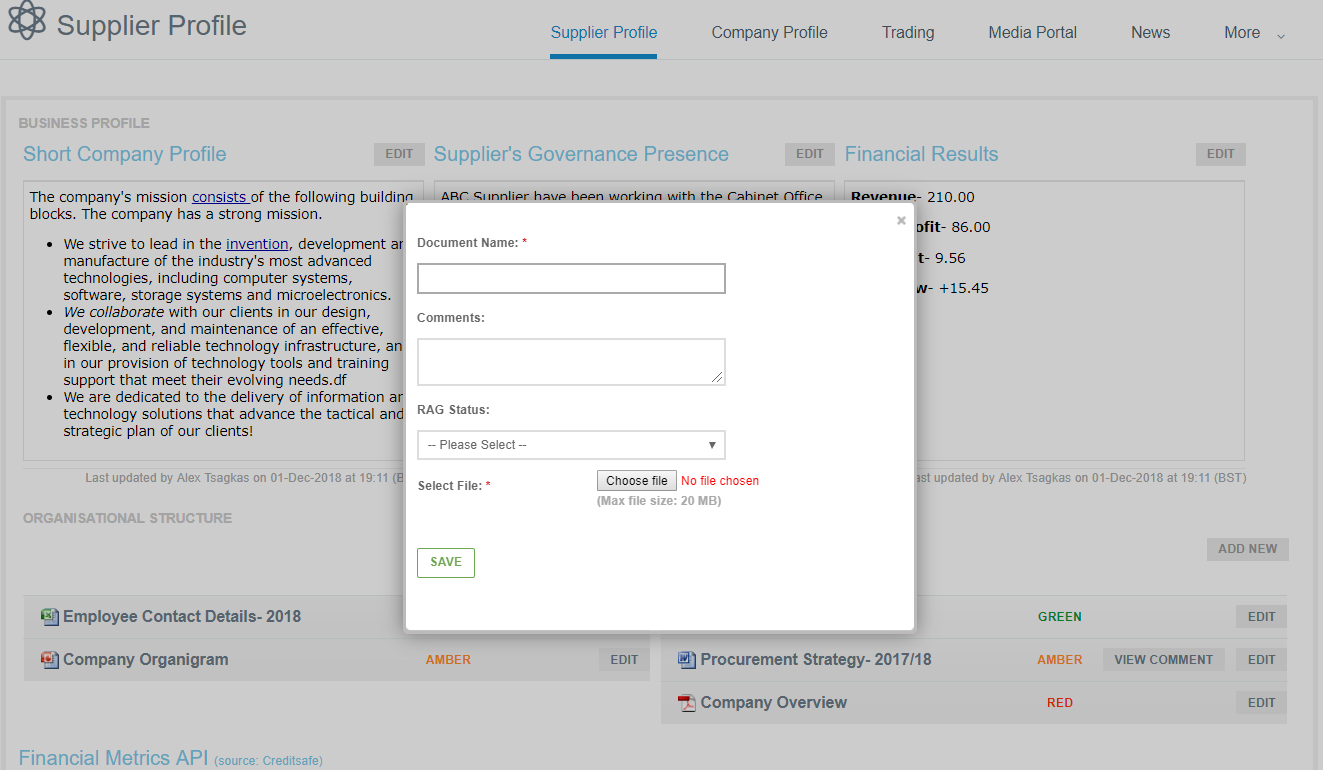Click the Excel icon beside Employee Contact Details- 2018
This screenshot has height=770, width=1323.
coord(50,616)
